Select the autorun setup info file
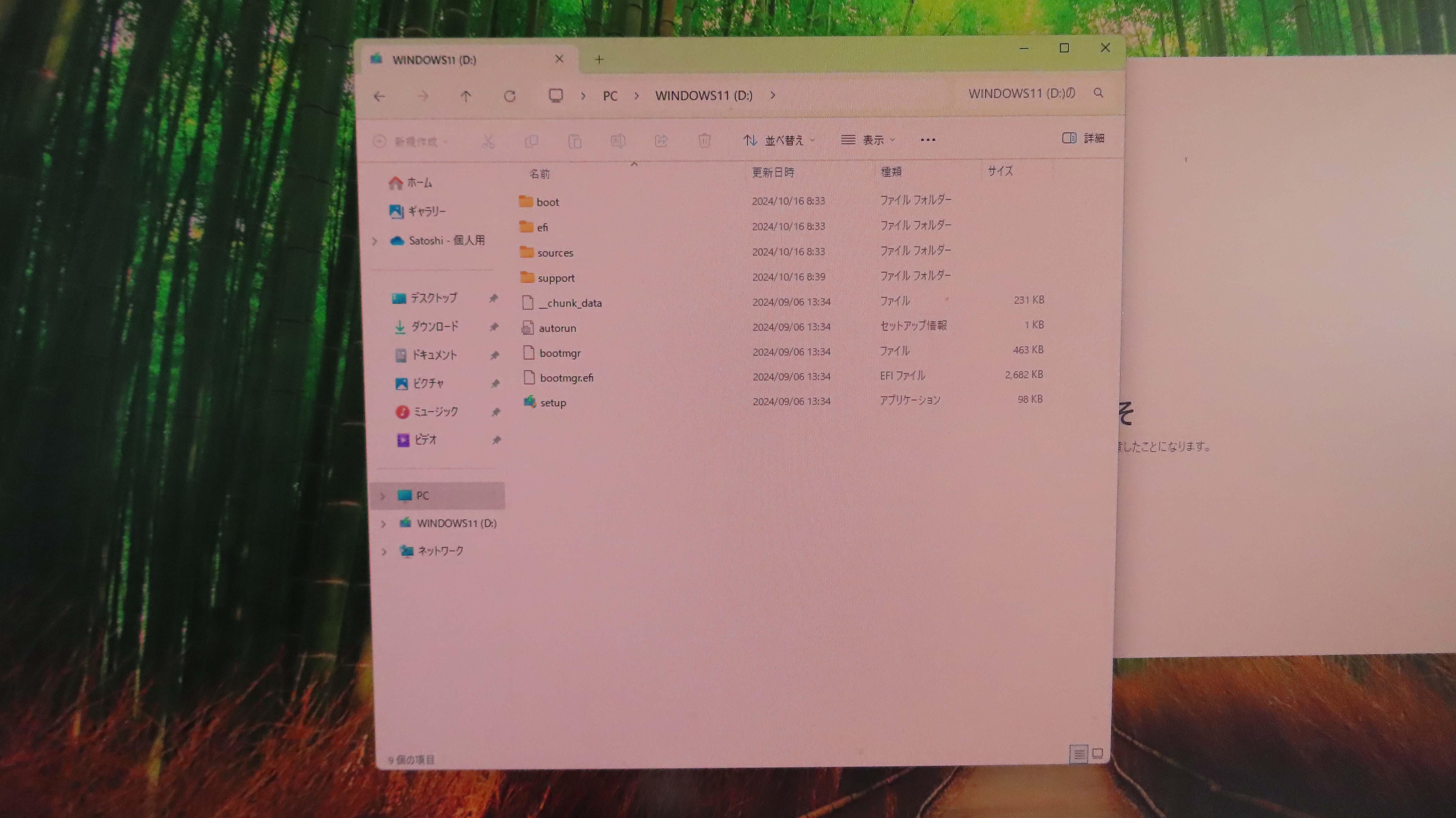The width and height of the screenshot is (1456, 818). [549, 328]
